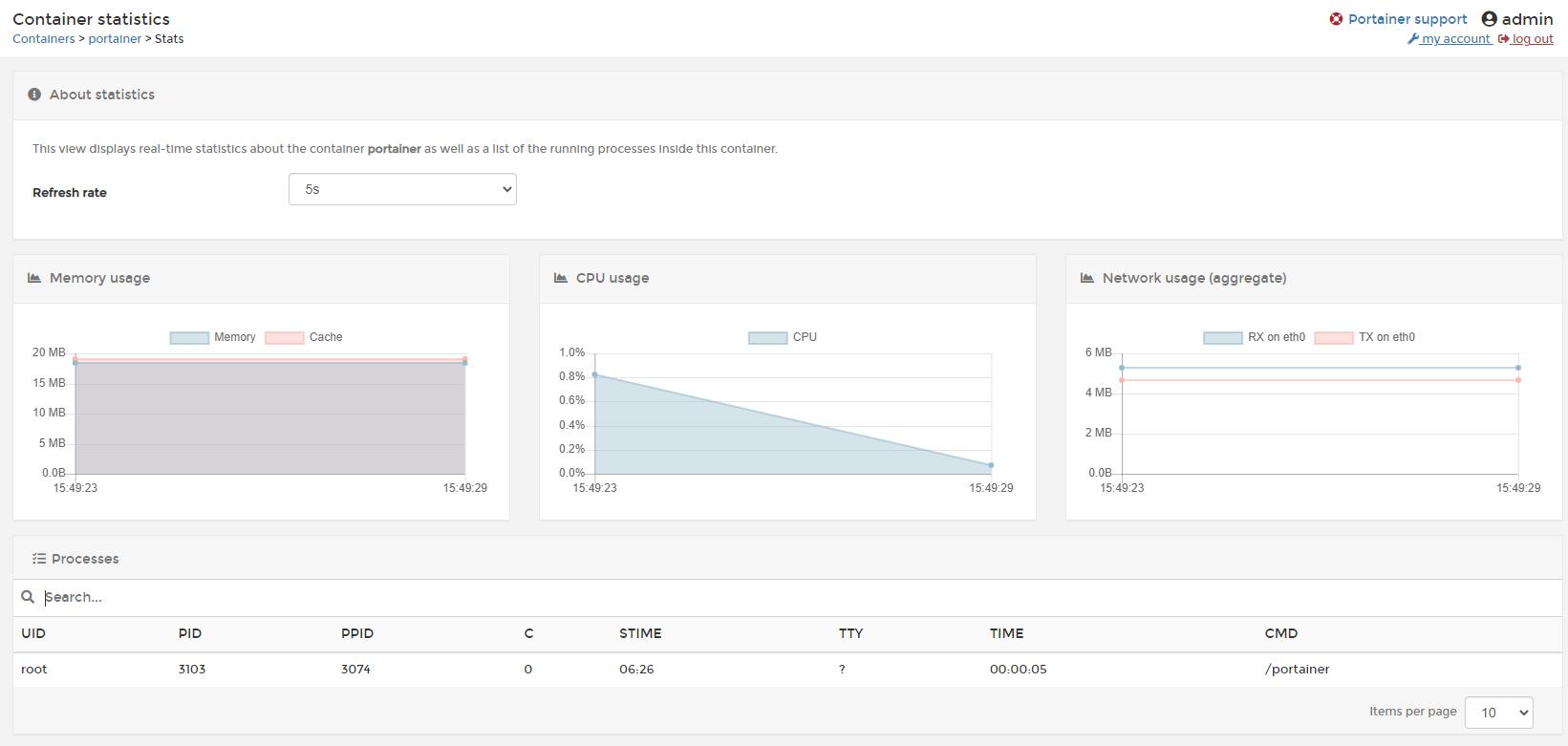The image size is (1568, 746).
Task: Sort processes by CMD column
Action: click(x=1280, y=633)
